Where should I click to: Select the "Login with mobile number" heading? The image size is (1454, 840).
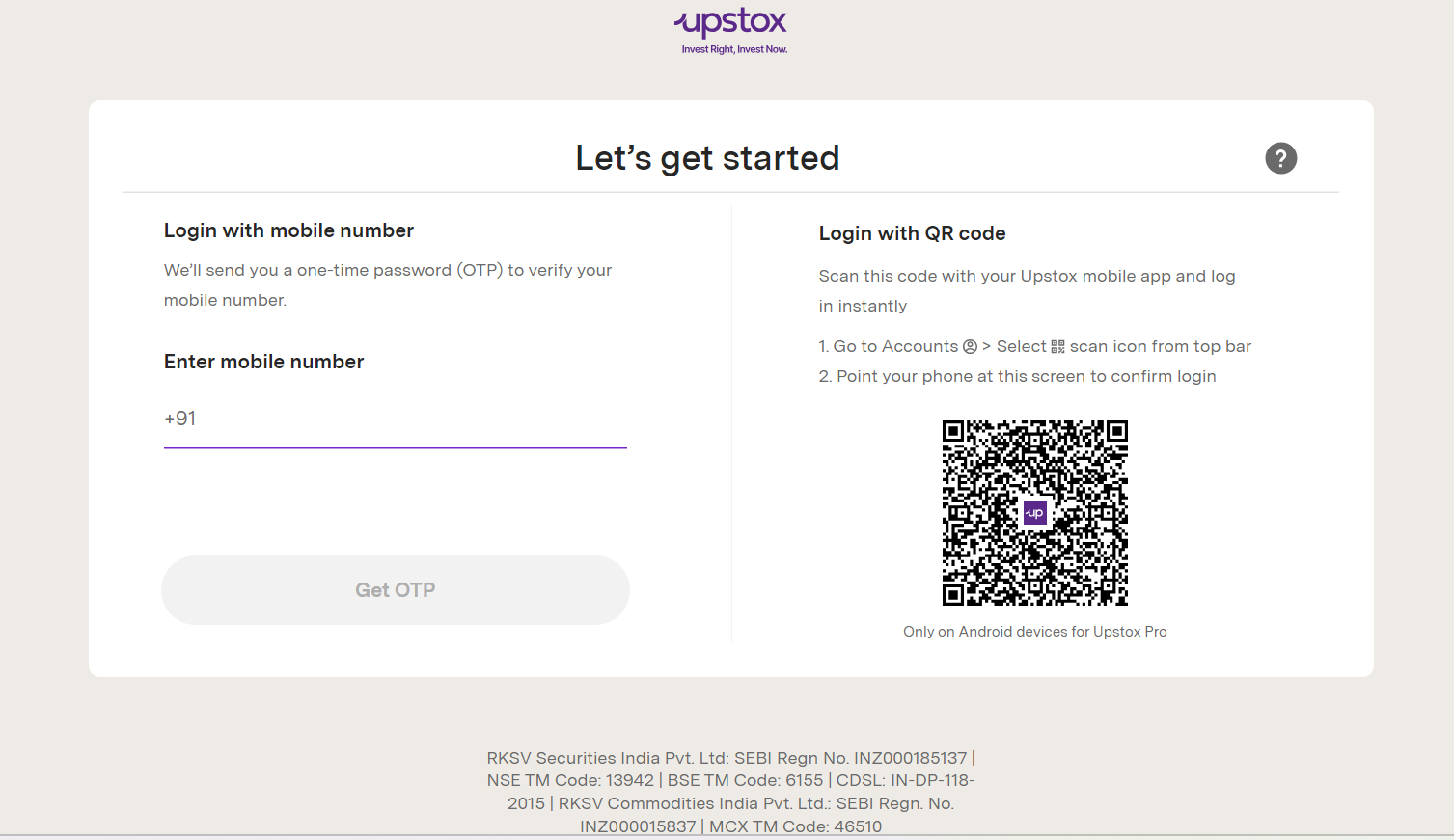pos(288,230)
